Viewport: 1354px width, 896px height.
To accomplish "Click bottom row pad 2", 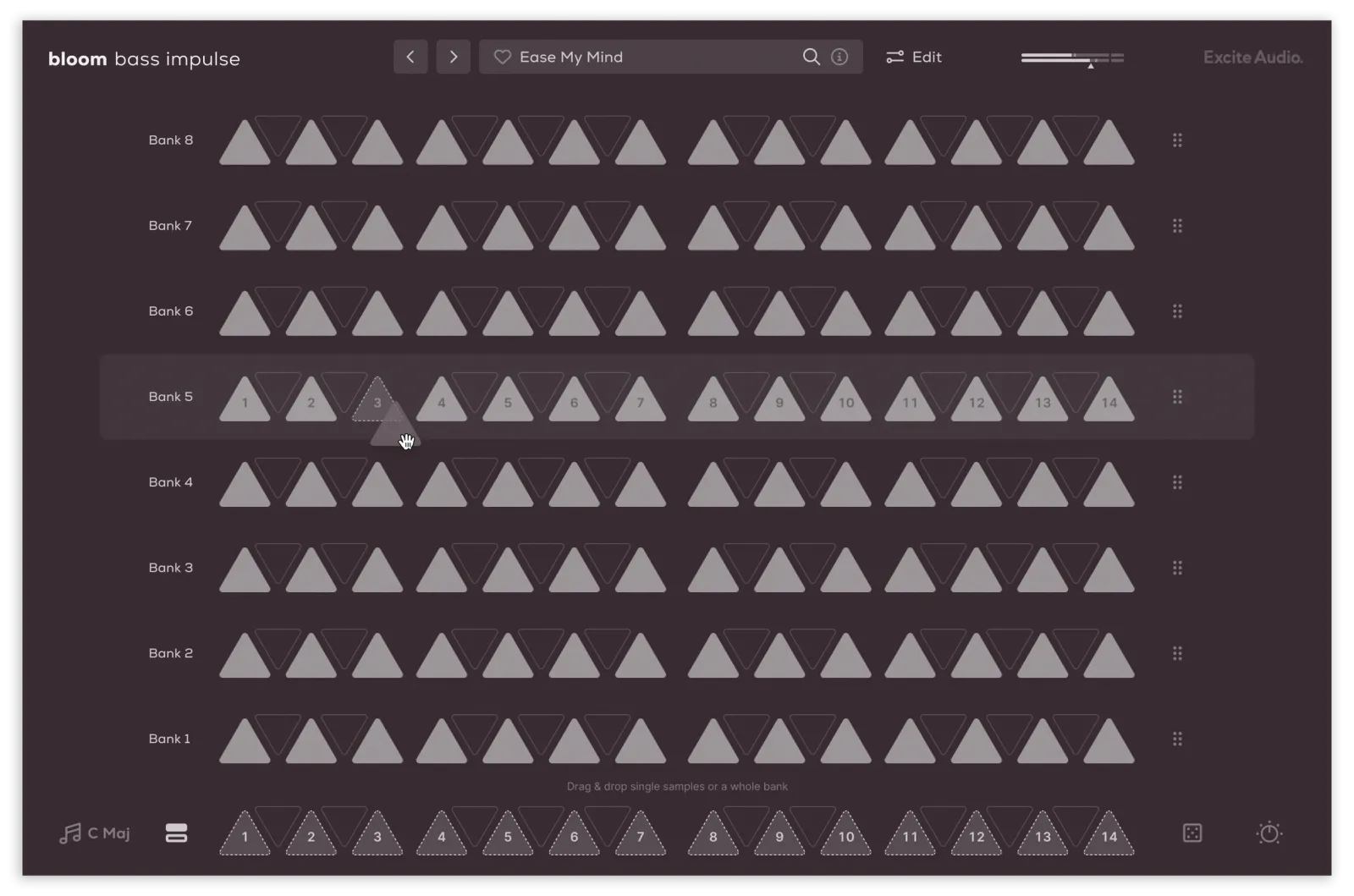I will tap(311, 835).
